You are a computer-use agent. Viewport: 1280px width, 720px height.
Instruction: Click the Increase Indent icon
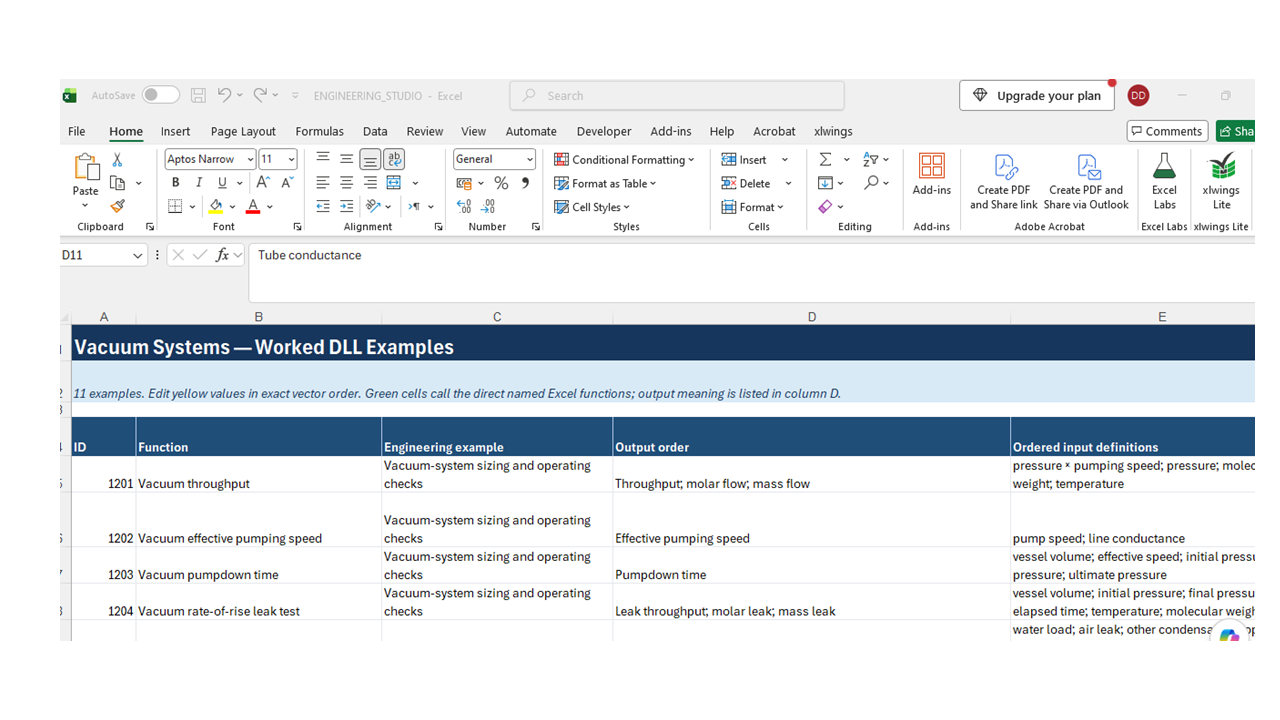click(346, 206)
